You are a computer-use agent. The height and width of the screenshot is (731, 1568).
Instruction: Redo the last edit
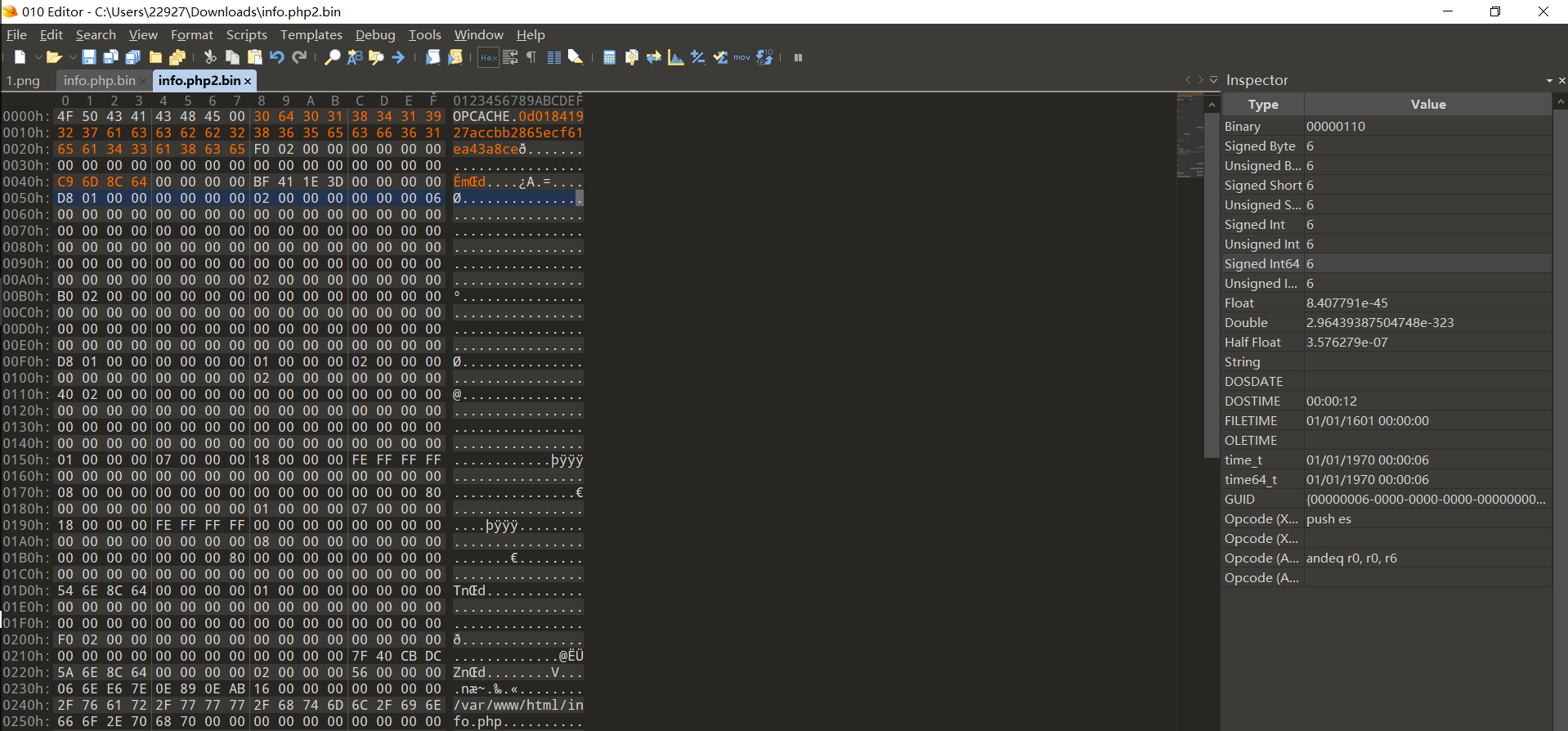(x=299, y=57)
